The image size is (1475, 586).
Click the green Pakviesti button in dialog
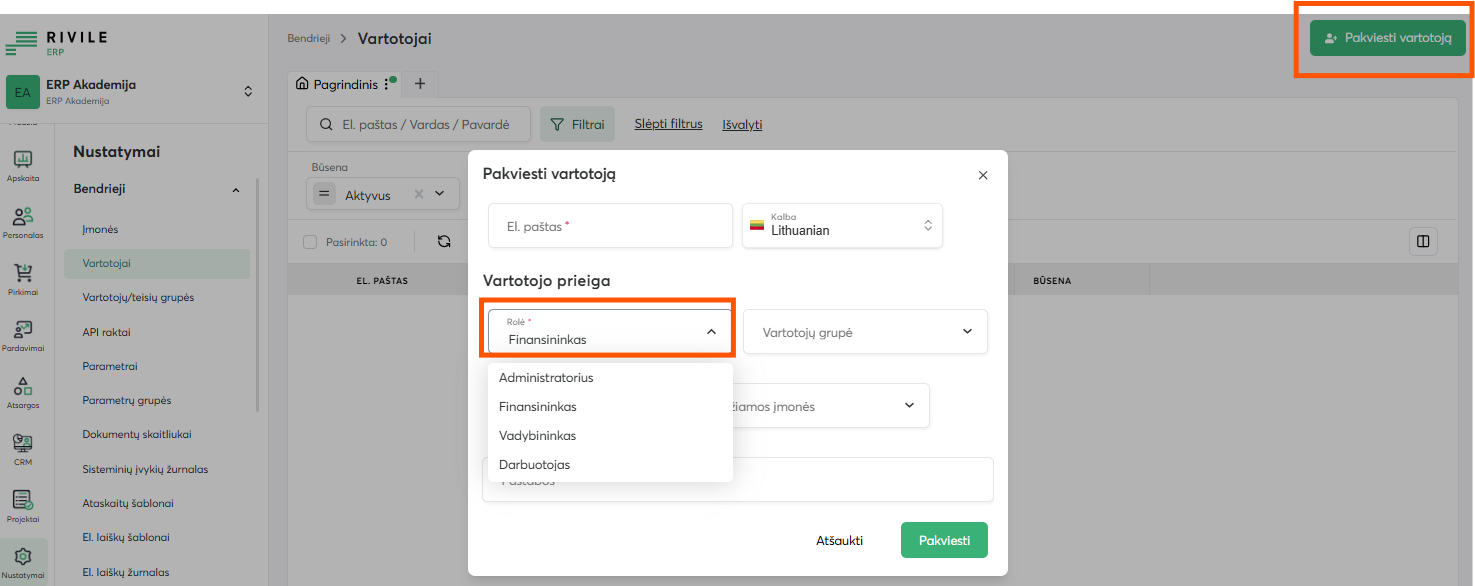[x=944, y=540]
